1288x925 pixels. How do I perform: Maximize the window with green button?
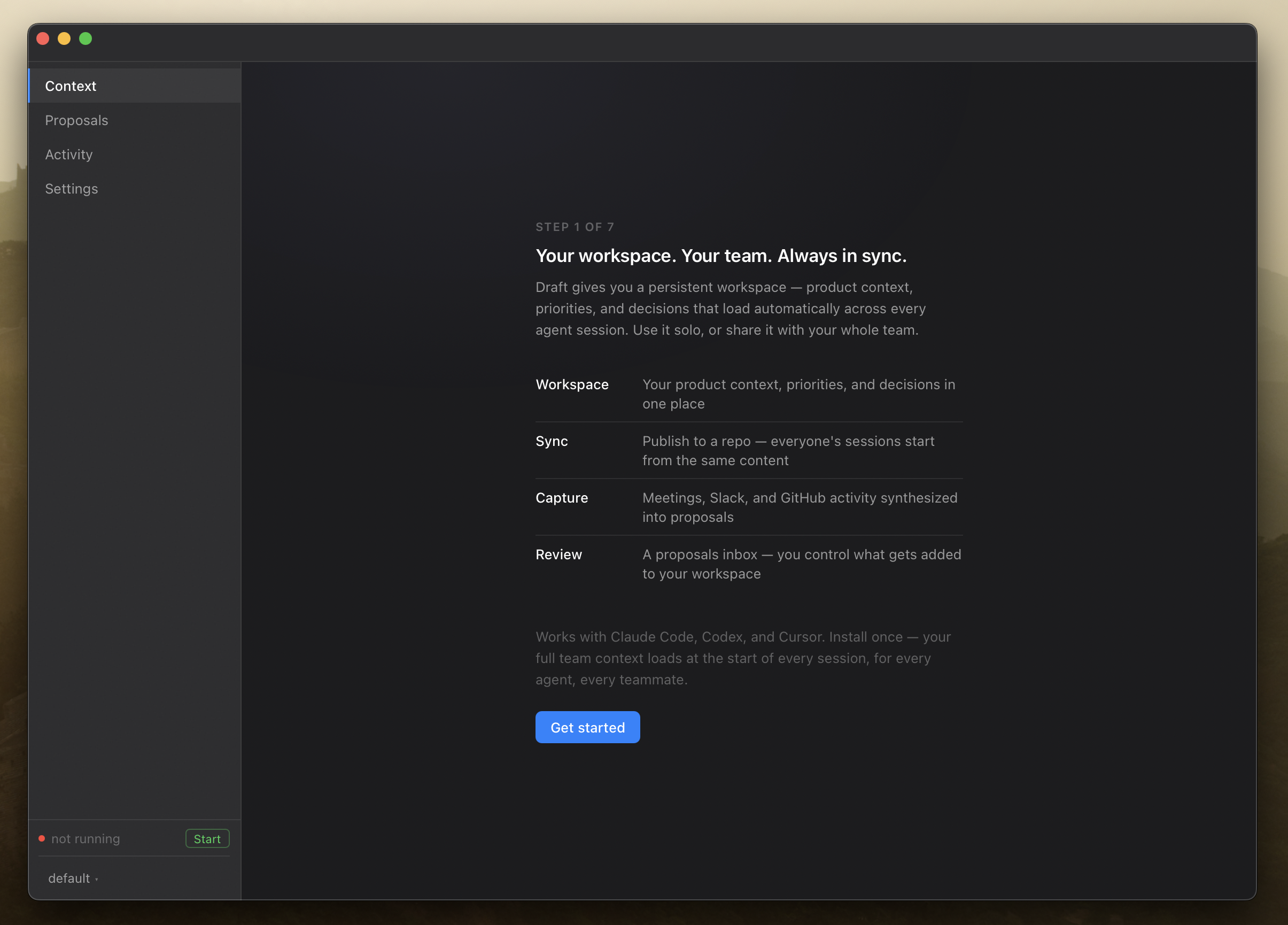[x=86, y=38]
